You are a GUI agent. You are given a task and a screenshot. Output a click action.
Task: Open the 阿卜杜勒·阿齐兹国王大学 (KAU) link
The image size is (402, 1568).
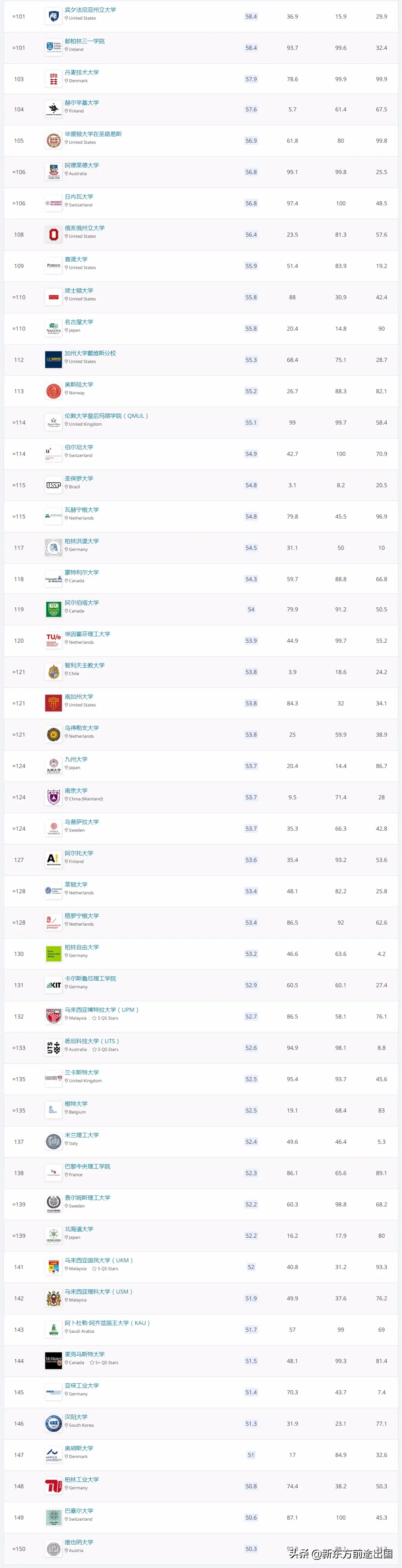(x=107, y=1323)
